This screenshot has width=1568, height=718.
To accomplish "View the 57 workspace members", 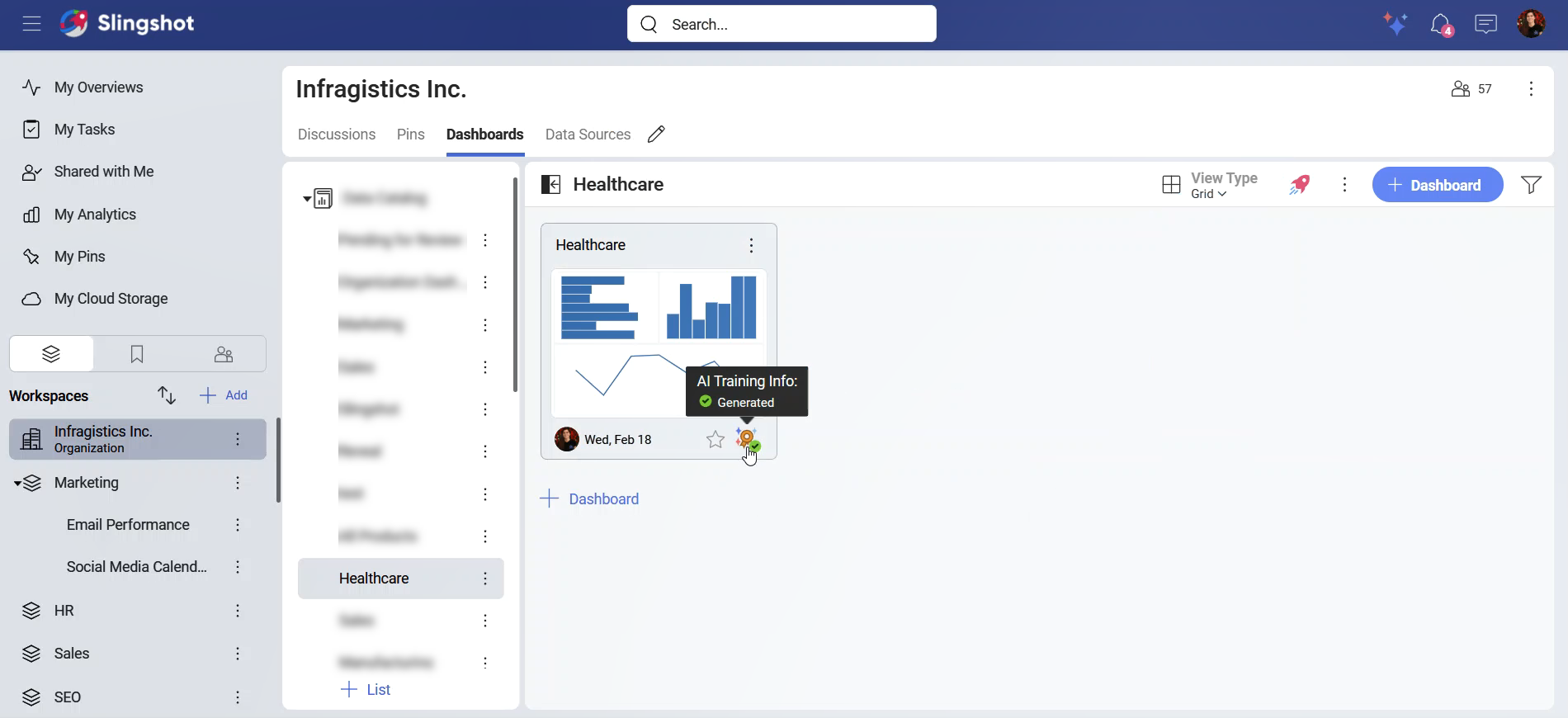I will click(x=1471, y=89).
